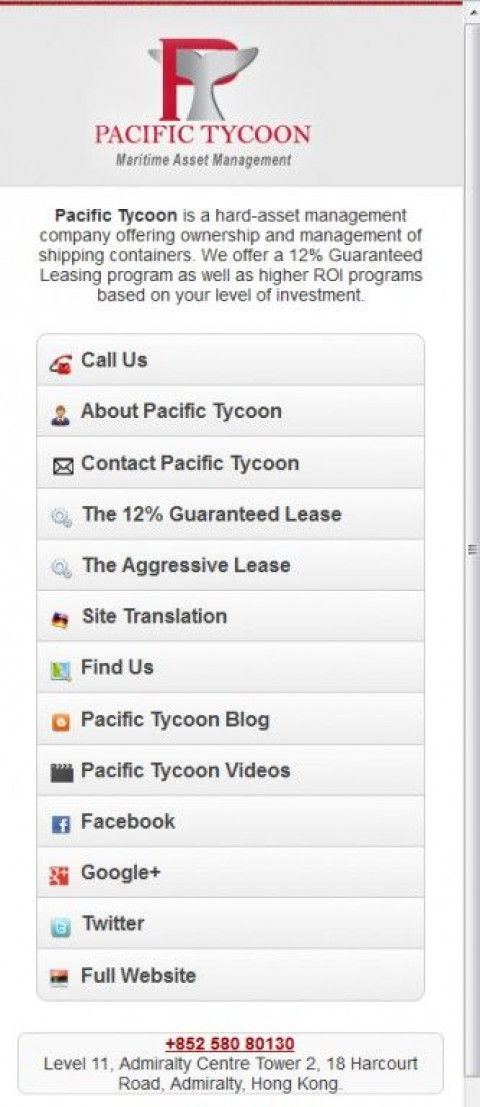This screenshot has width=480, height=1107.
Task: Click the film clapper icon beside Pacific Tycoon Videos
Action: tap(62, 773)
